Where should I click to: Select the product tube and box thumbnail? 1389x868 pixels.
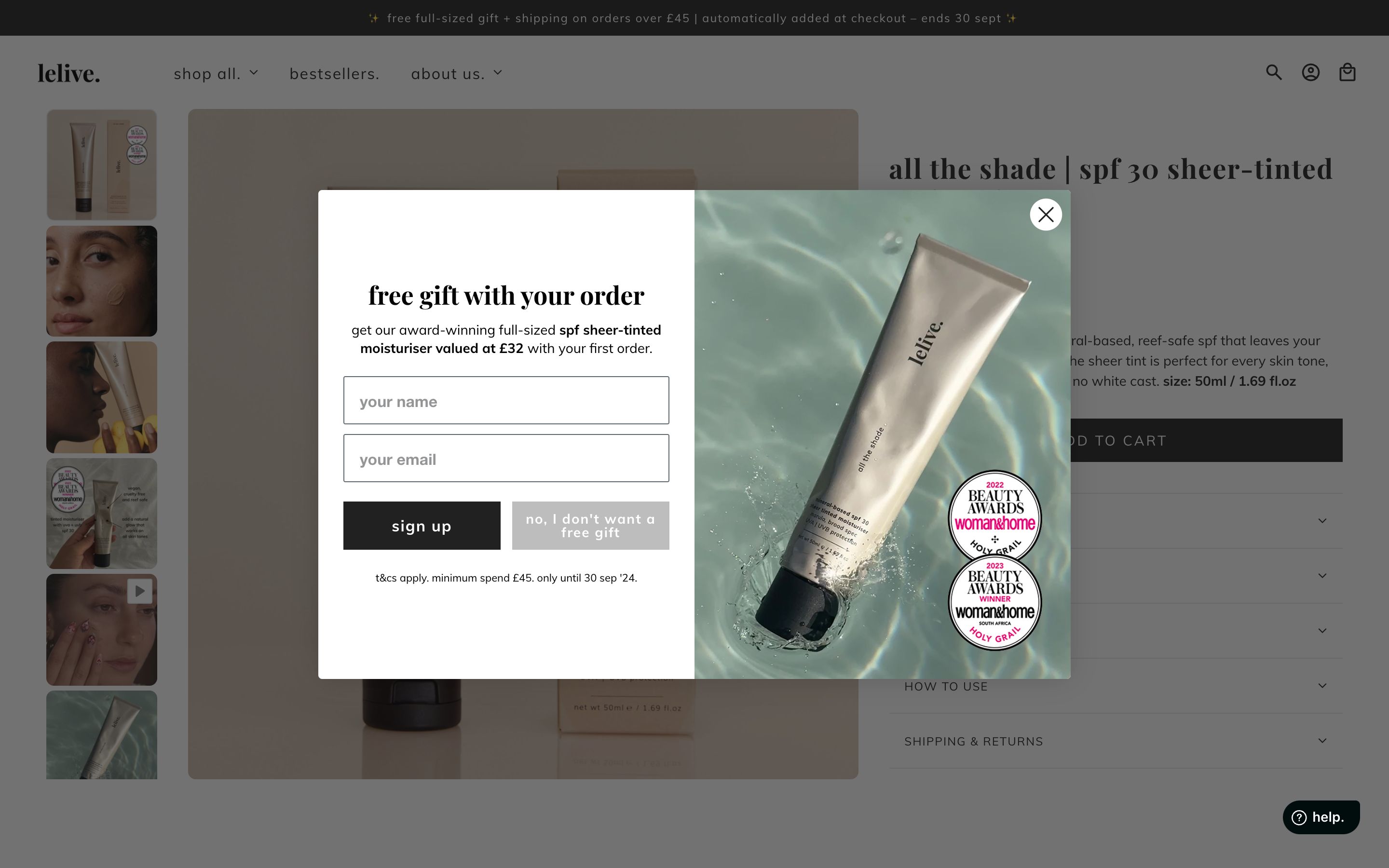click(x=102, y=165)
